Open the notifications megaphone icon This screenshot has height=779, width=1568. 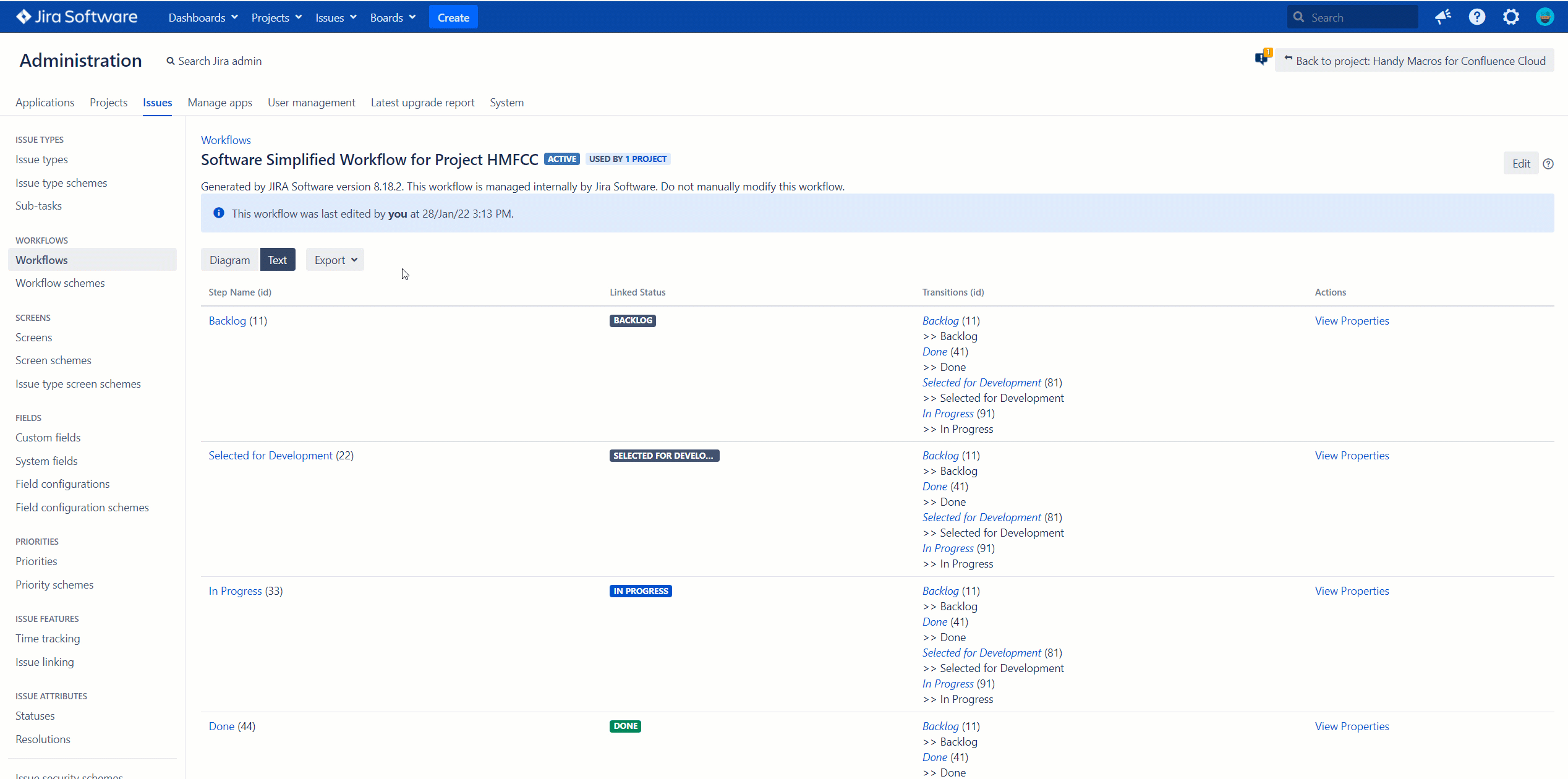coord(1442,17)
